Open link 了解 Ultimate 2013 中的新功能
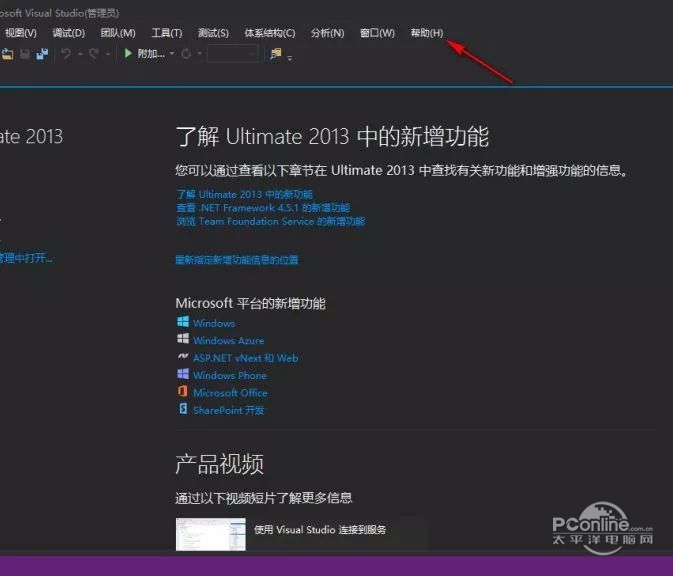673x576 pixels. (x=245, y=194)
